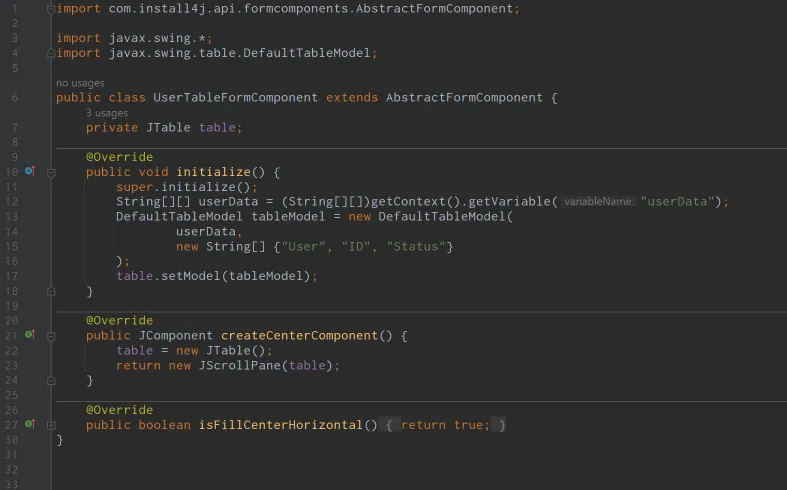787x490 pixels.
Task: Click the override gutter icon beside initialize()
Action: click(30, 171)
